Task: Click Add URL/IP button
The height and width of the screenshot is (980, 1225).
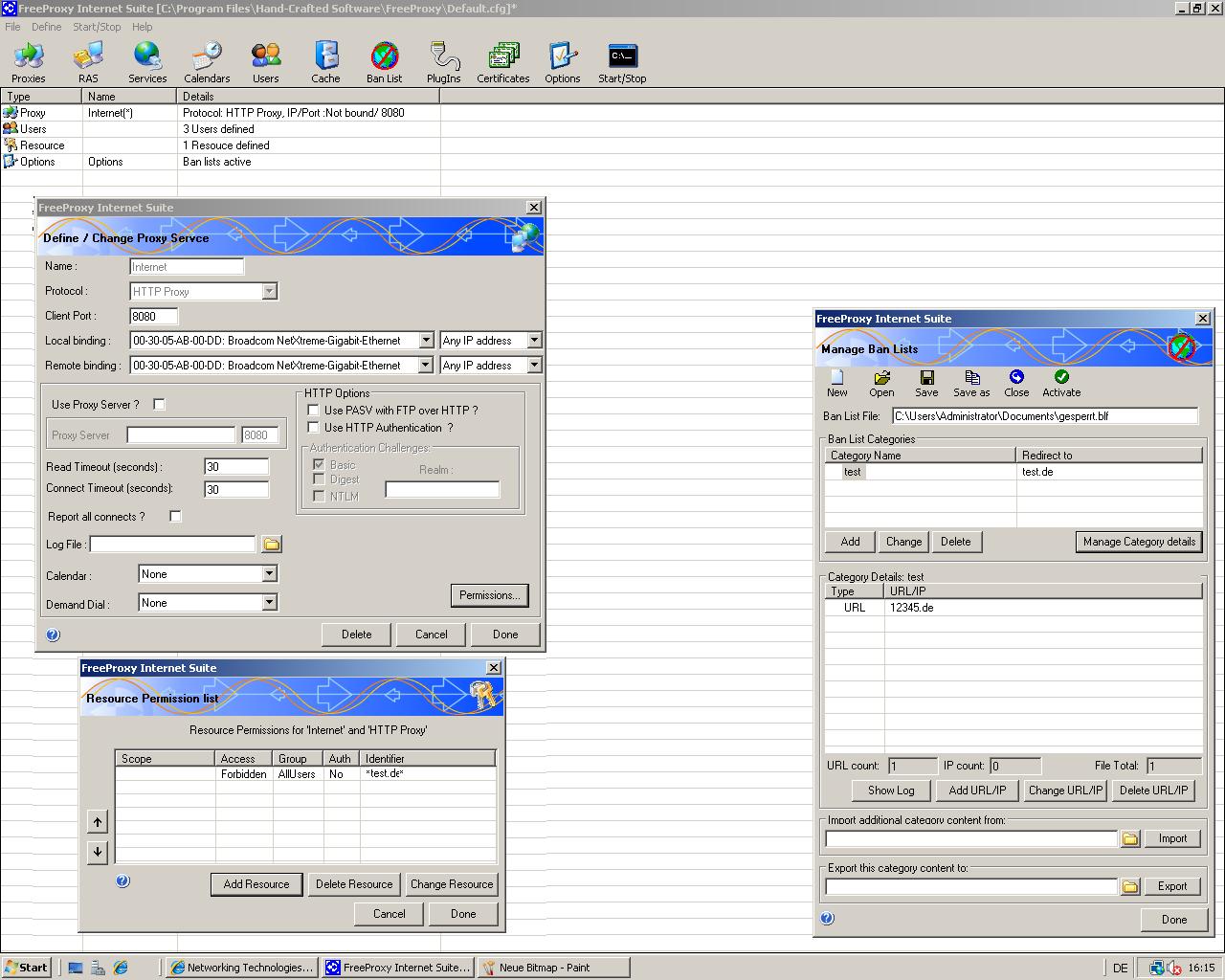Action: click(977, 791)
